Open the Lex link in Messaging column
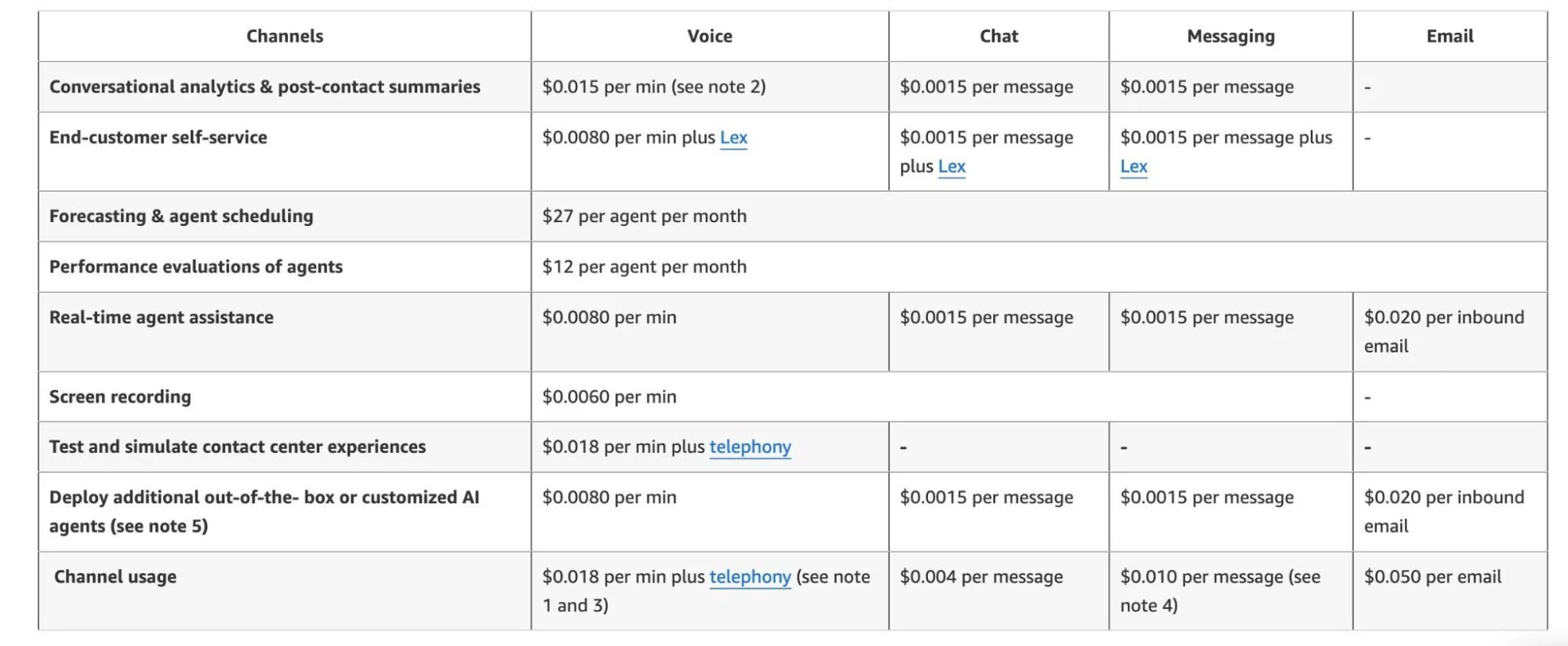Screen dimensions: 1568x646 coord(1133,167)
